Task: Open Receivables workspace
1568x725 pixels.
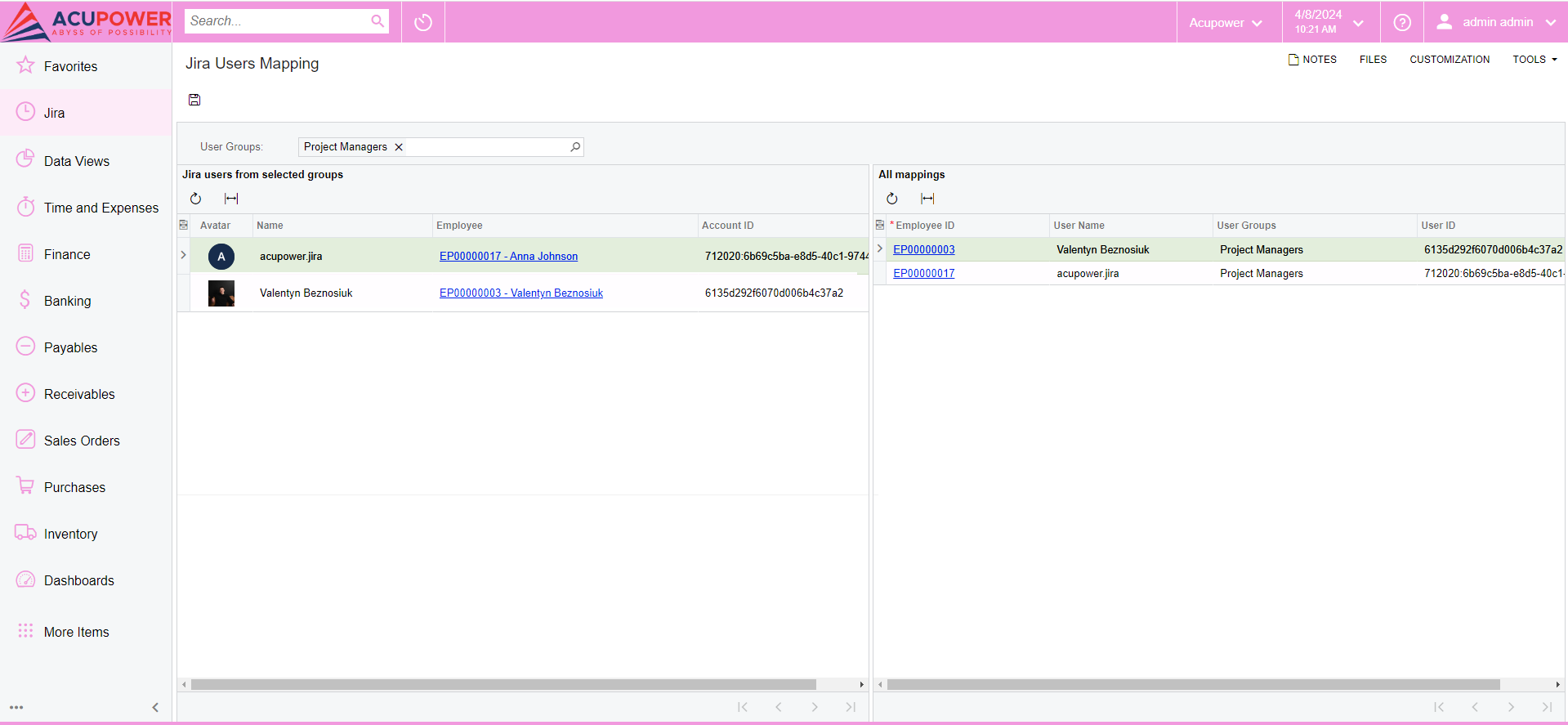Action: point(86,394)
